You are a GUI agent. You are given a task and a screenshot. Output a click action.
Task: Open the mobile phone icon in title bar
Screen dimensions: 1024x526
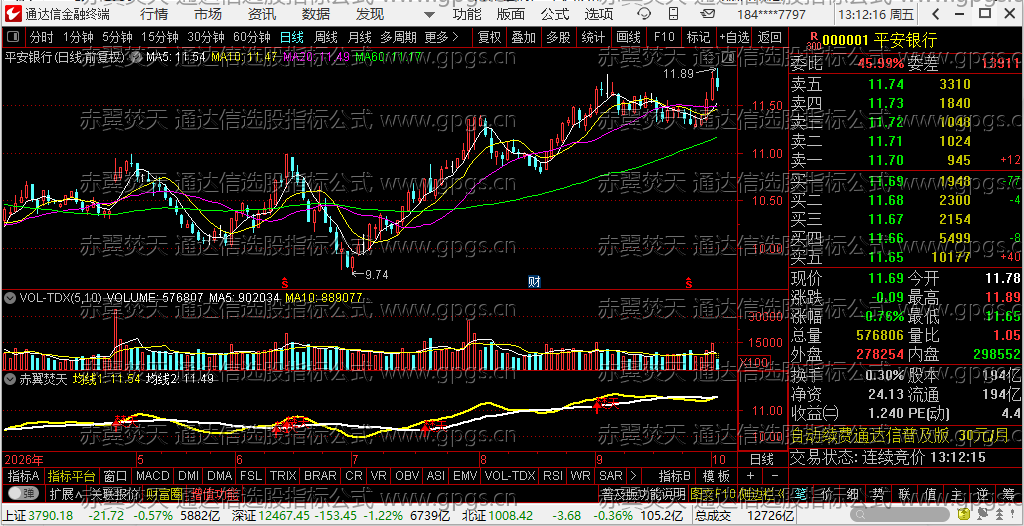pyautogui.click(x=673, y=14)
